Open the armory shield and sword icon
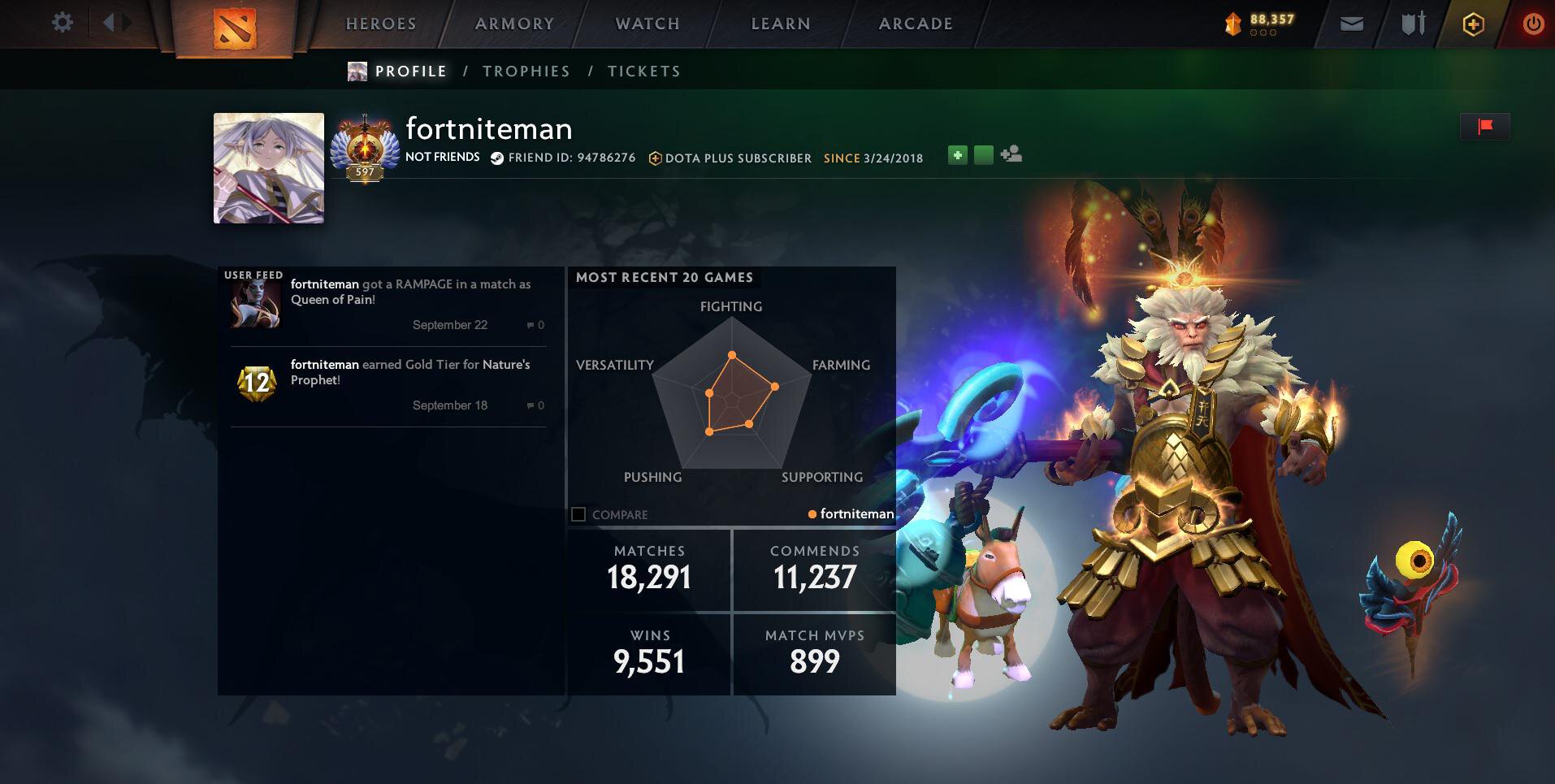The height and width of the screenshot is (784, 1555). coord(1414,24)
